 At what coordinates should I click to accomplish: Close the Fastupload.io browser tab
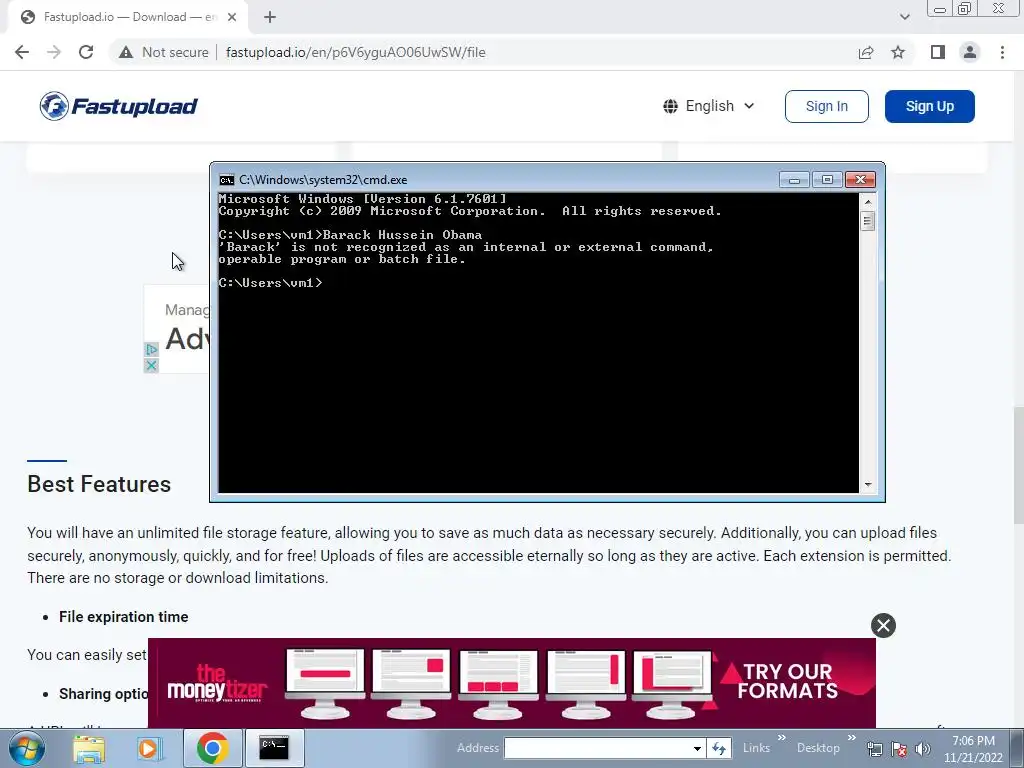point(232,17)
